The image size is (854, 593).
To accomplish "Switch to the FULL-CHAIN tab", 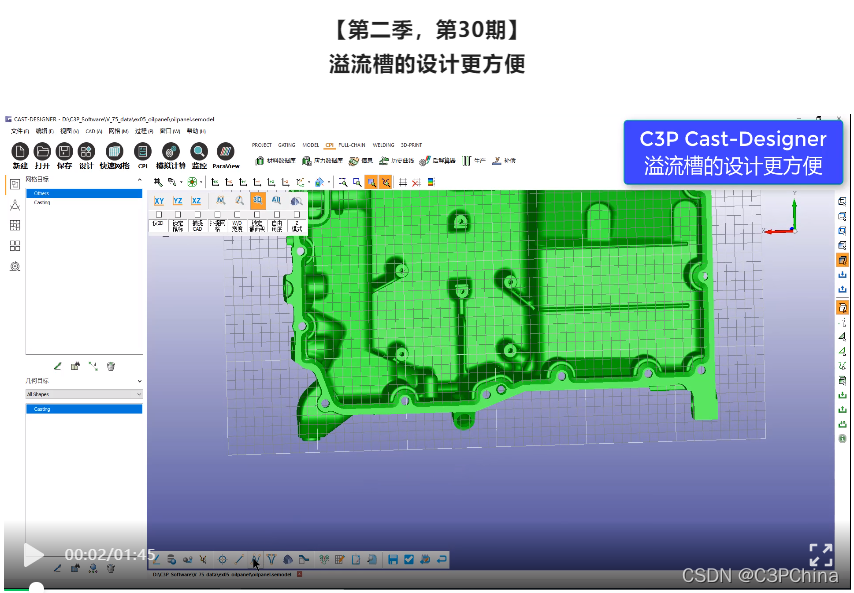I will tap(352, 145).
